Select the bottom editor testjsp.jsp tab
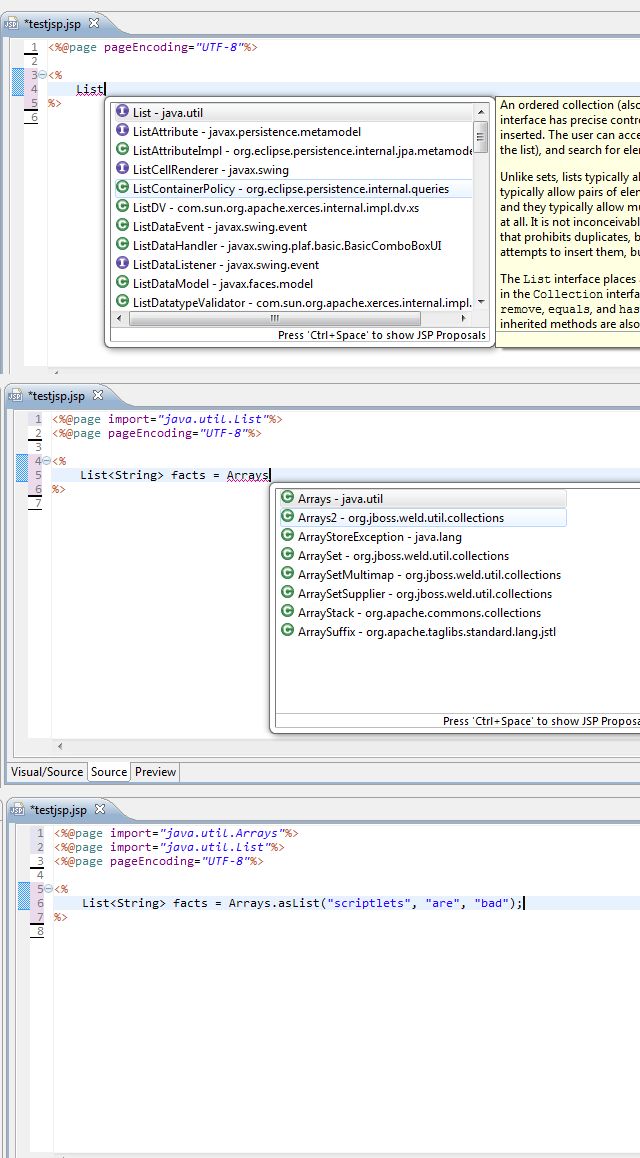Image resolution: width=640 pixels, height=1158 pixels. point(57,810)
